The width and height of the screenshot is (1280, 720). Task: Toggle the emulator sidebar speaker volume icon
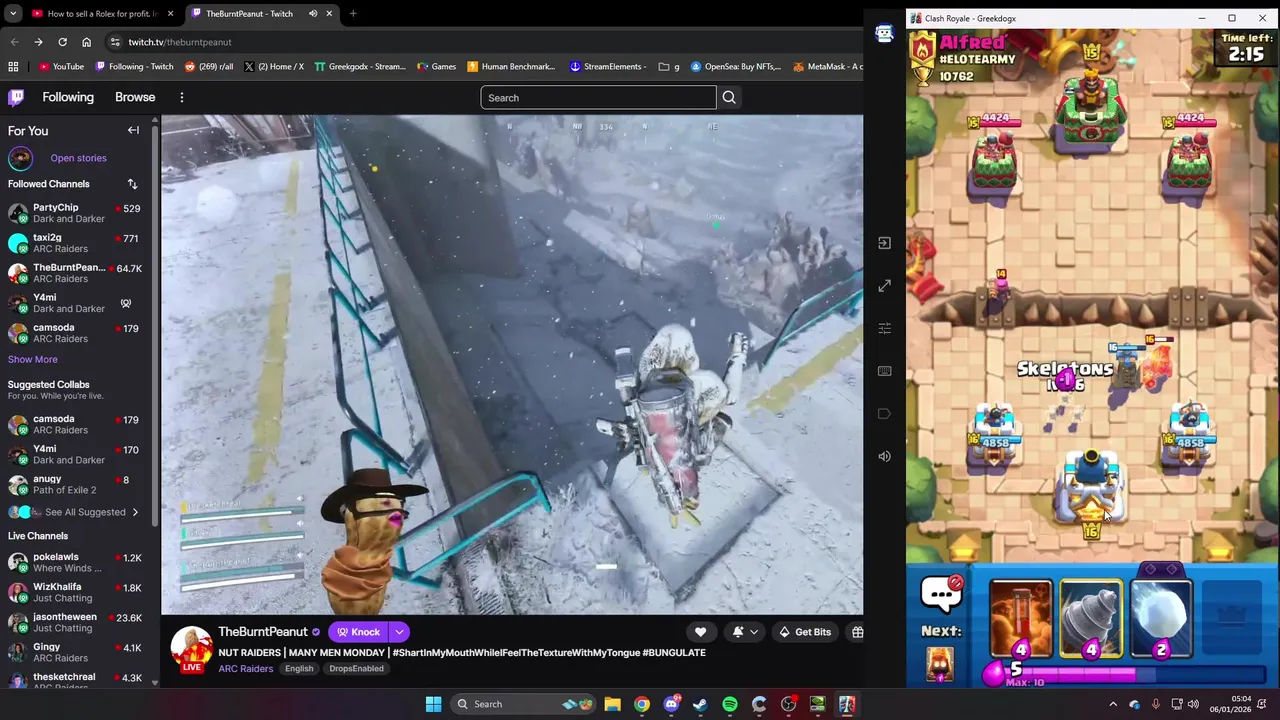click(x=884, y=456)
